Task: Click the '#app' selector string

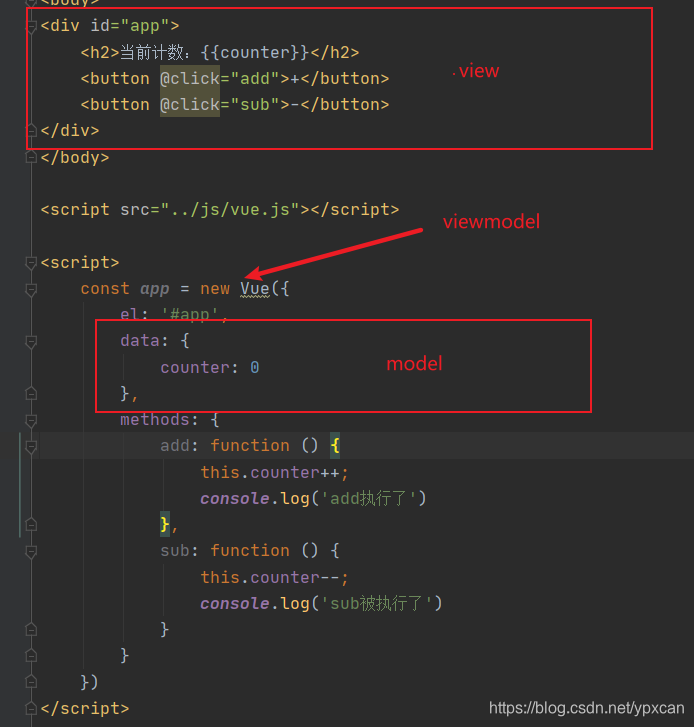Action: pyautogui.click(x=190, y=314)
